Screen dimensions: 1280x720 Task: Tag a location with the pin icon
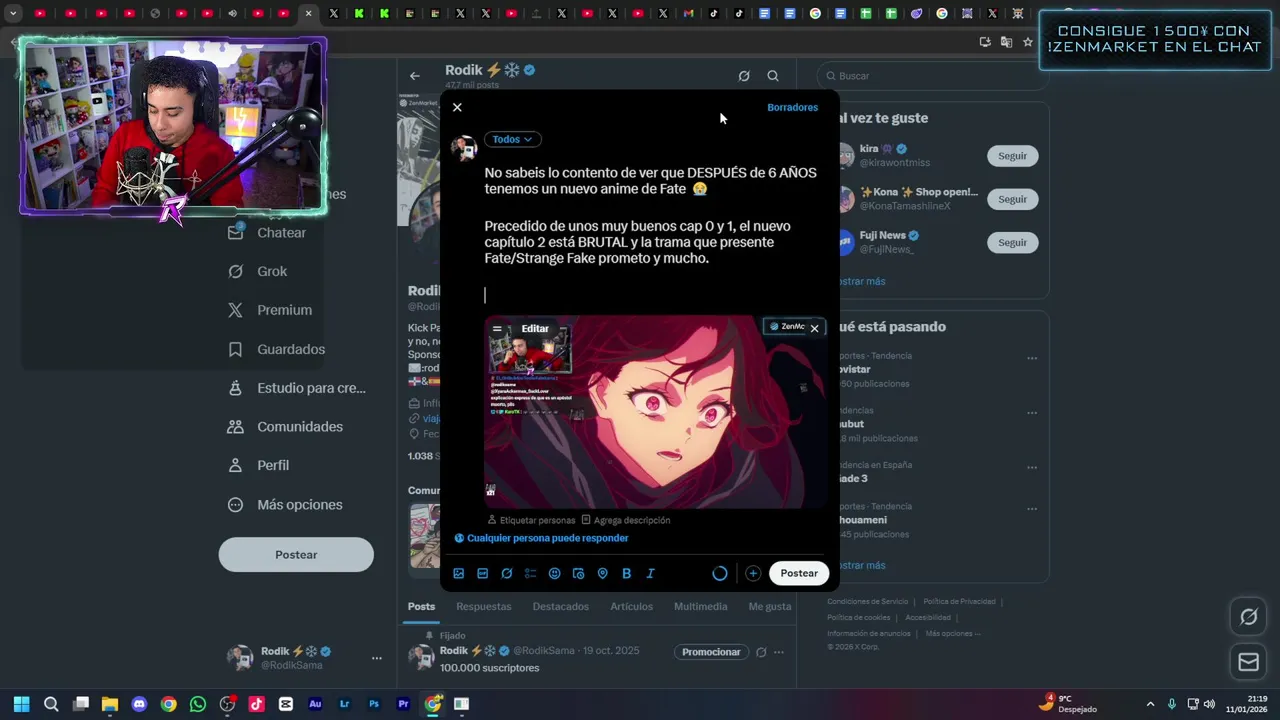(x=603, y=573)
